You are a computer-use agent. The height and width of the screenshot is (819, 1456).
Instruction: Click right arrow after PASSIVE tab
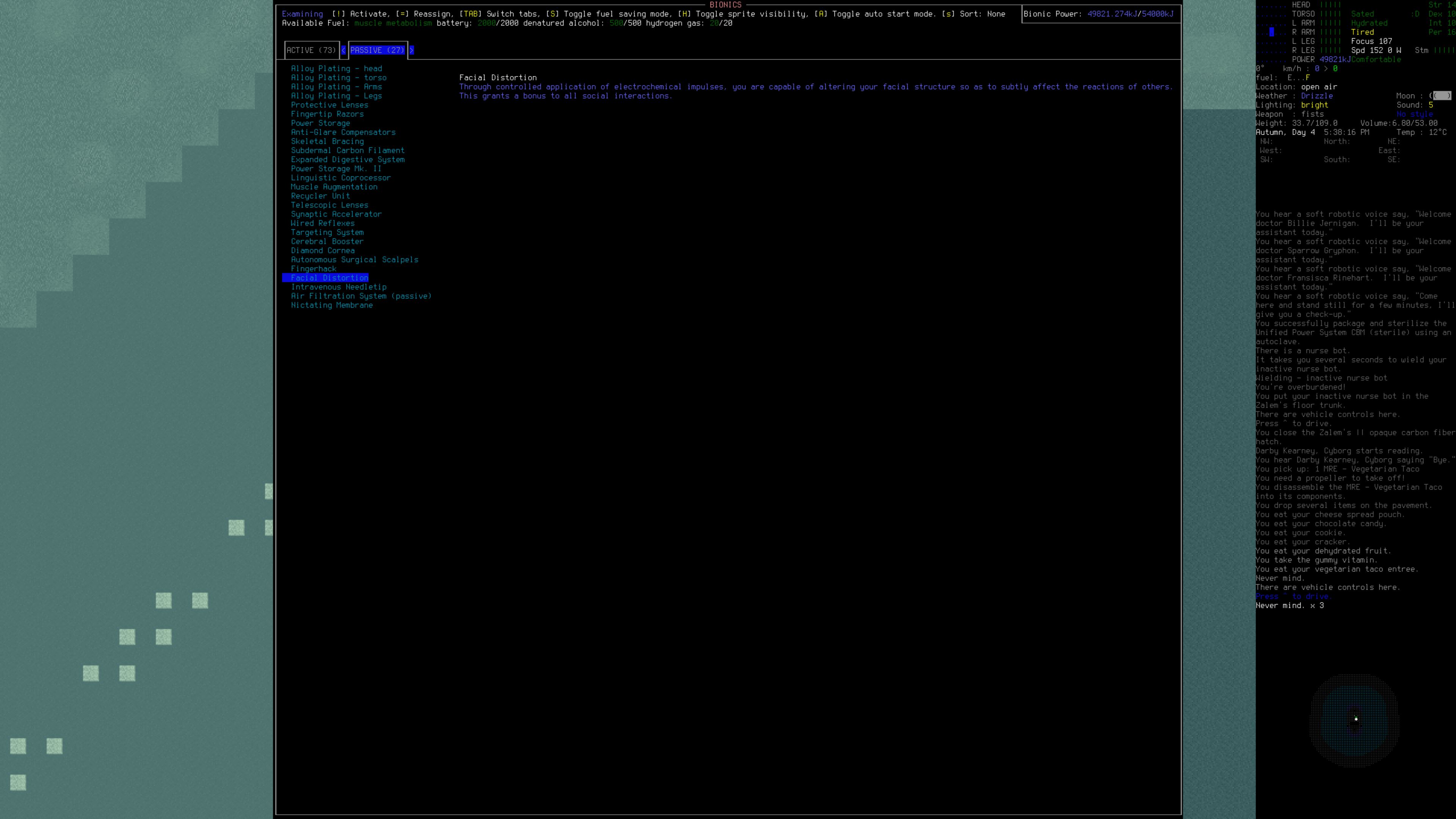(411, 50)
